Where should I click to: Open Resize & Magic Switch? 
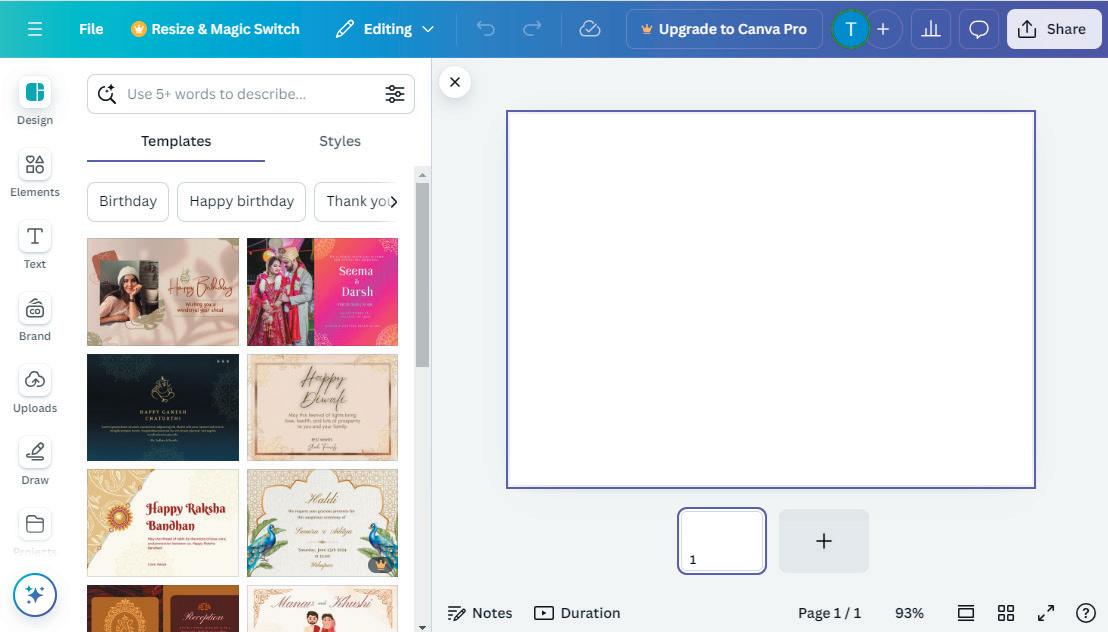(216, 29)
